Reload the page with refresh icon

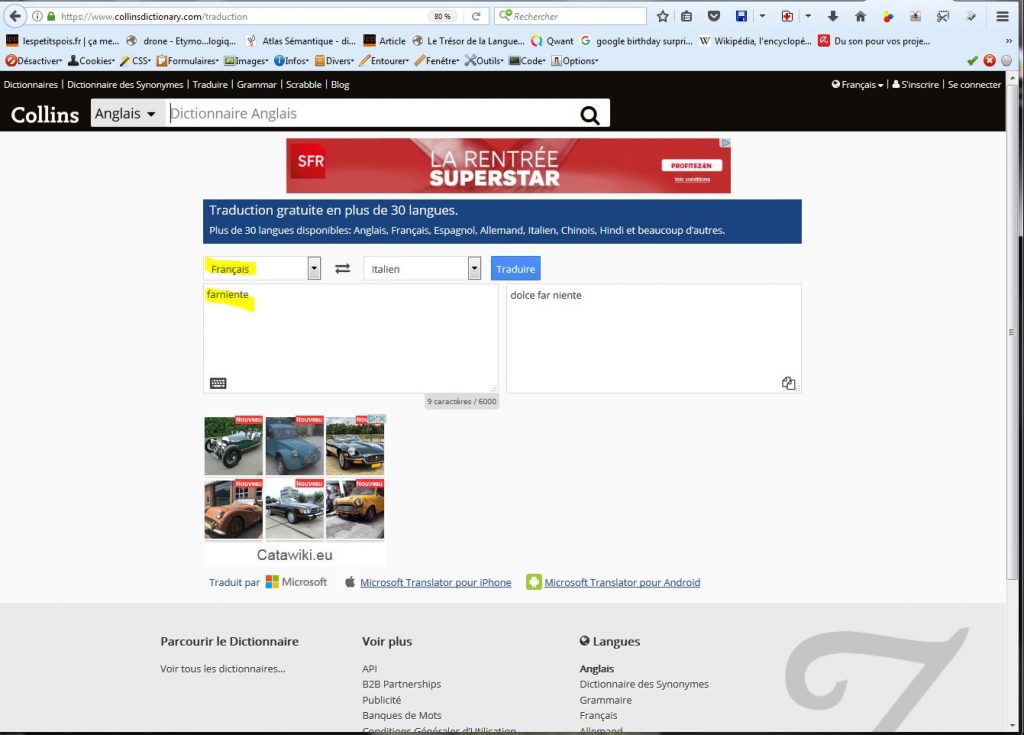tap(476, 16)
